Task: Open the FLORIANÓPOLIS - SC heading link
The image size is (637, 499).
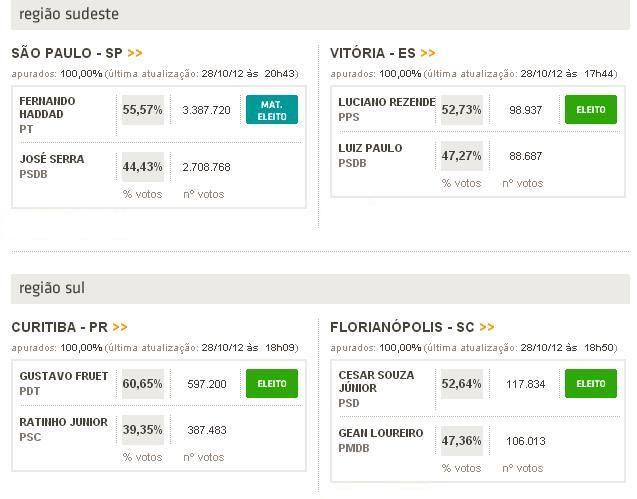Action: click(x=402, y=327)
